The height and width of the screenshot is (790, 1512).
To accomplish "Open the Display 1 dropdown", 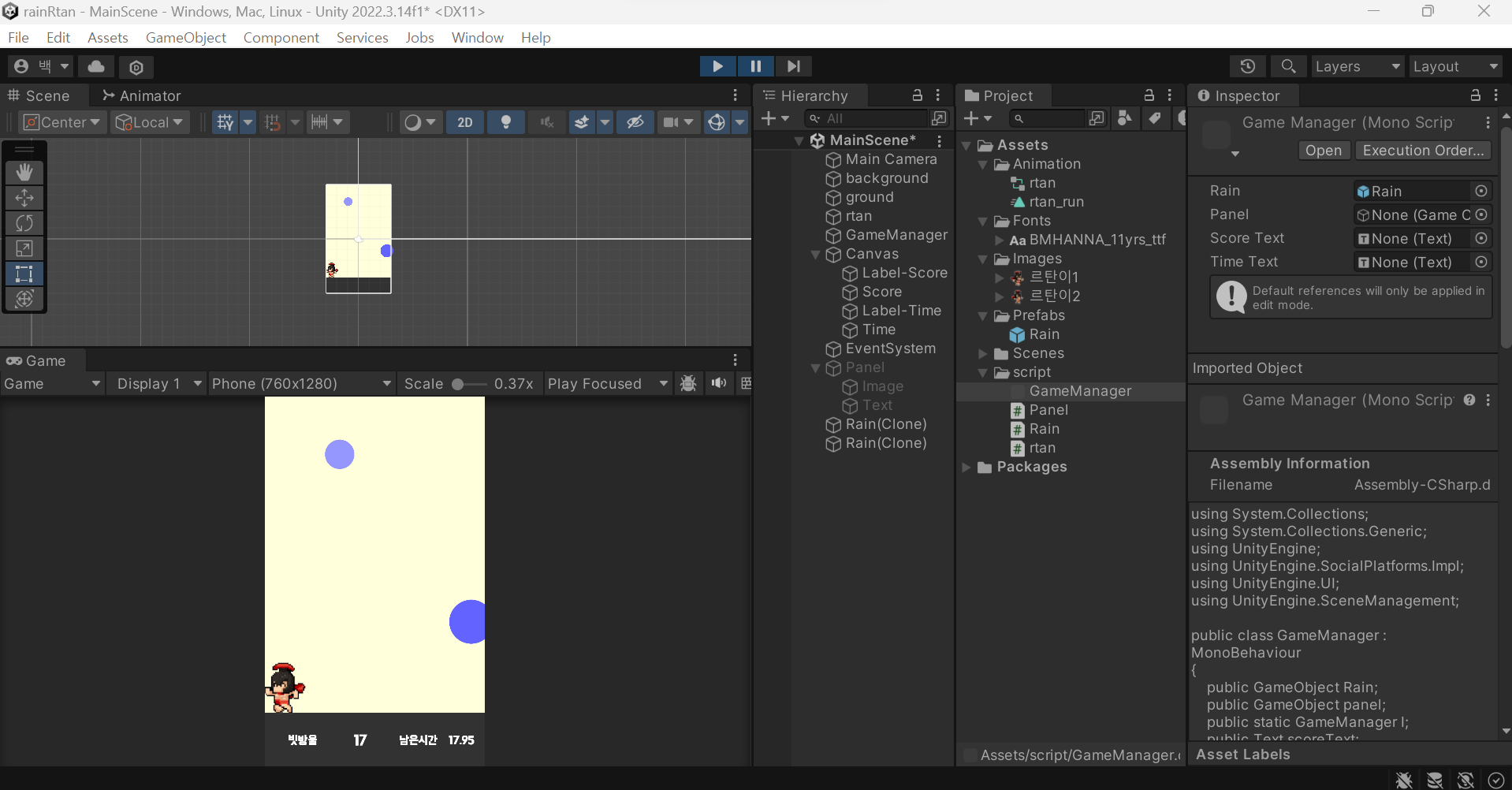I will (x=158, y=383).
